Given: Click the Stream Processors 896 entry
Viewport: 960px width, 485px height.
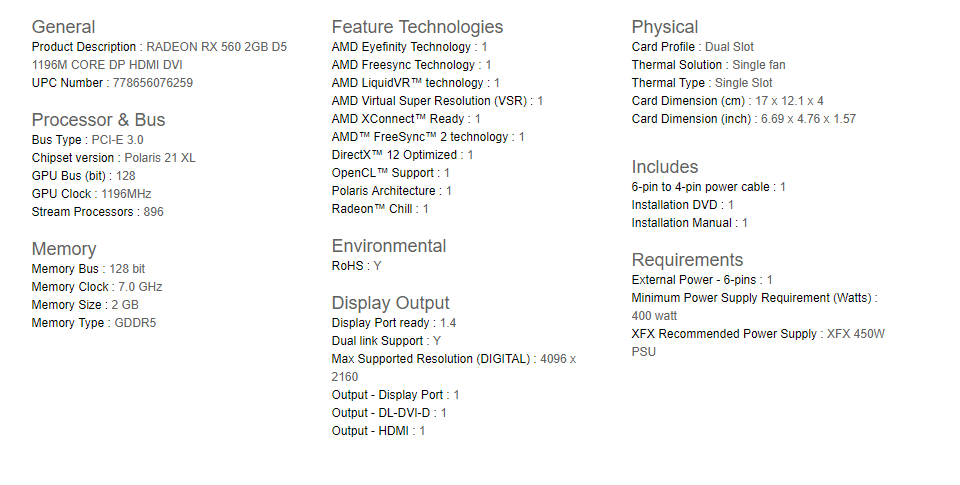Looking at the screenshot, I should [x=97, y=212].
